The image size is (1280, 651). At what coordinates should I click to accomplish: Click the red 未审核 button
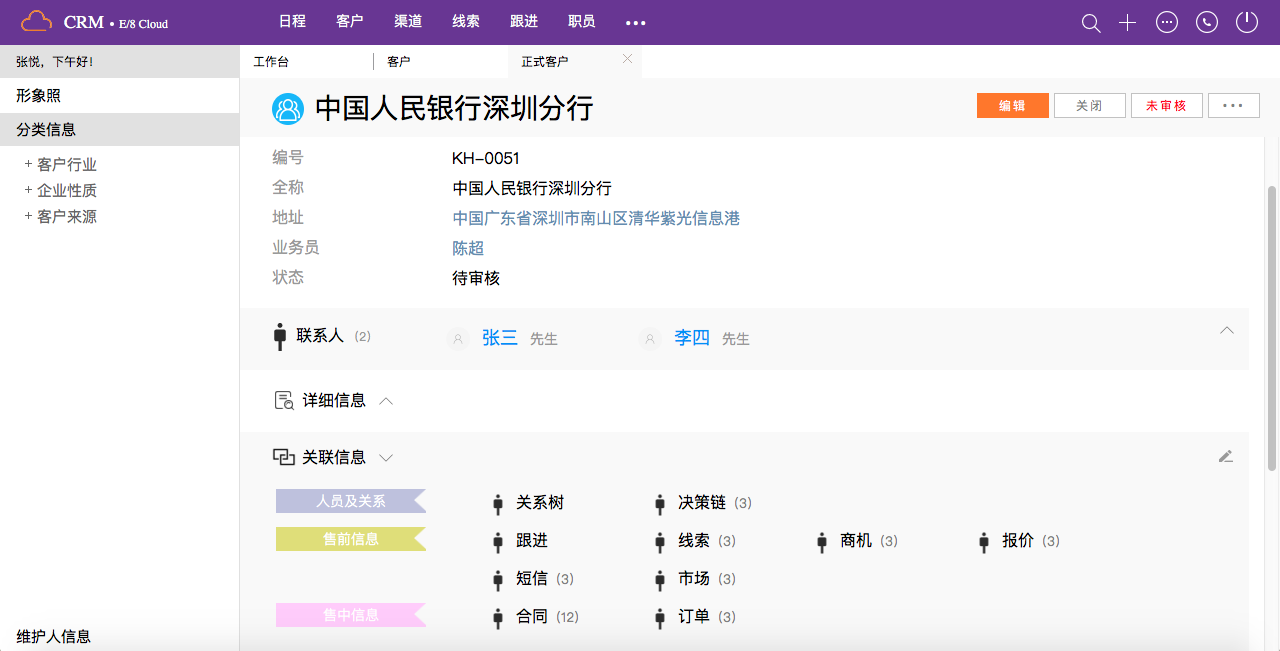pos(1167,105)
